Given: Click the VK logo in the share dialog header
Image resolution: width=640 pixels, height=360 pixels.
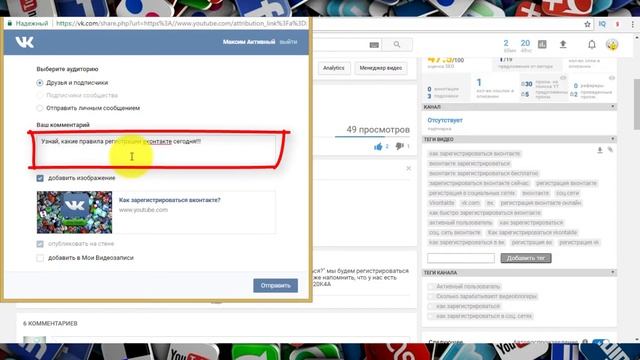Looking at the screenshot, I should click(24, 42).
